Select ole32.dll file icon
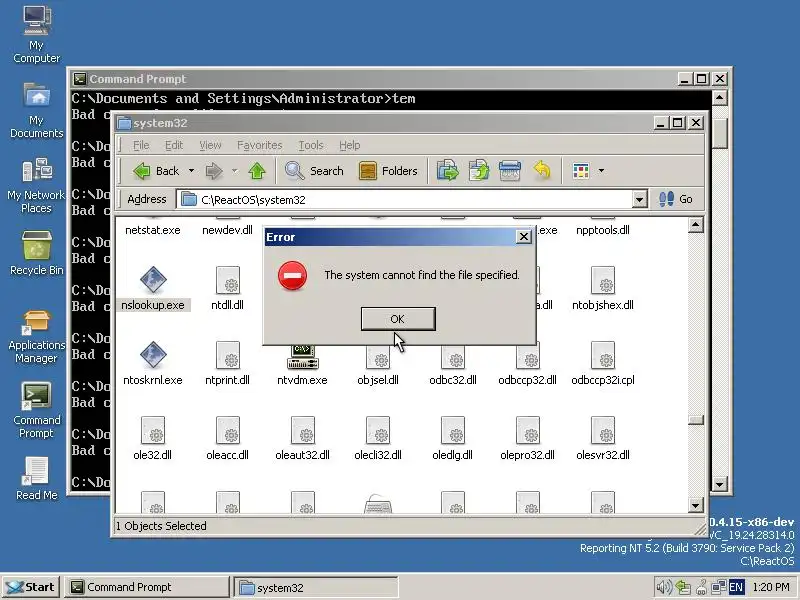Screen dimensions: 800x600 (x=153, y=430)
